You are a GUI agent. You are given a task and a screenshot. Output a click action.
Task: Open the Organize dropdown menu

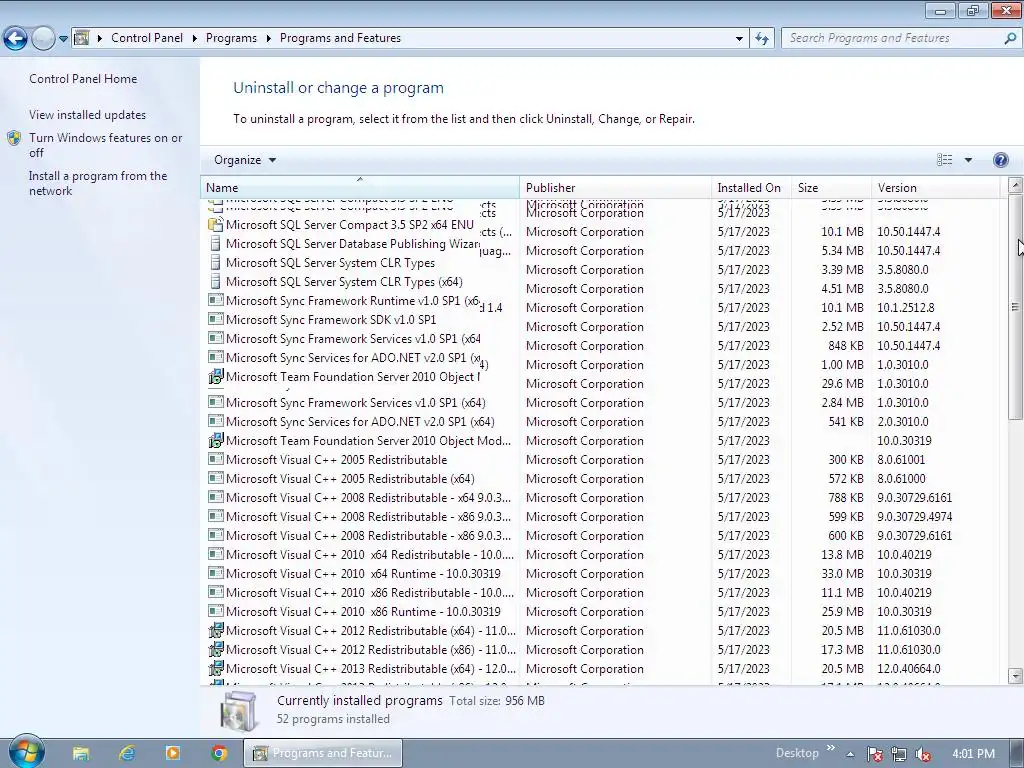245,160
